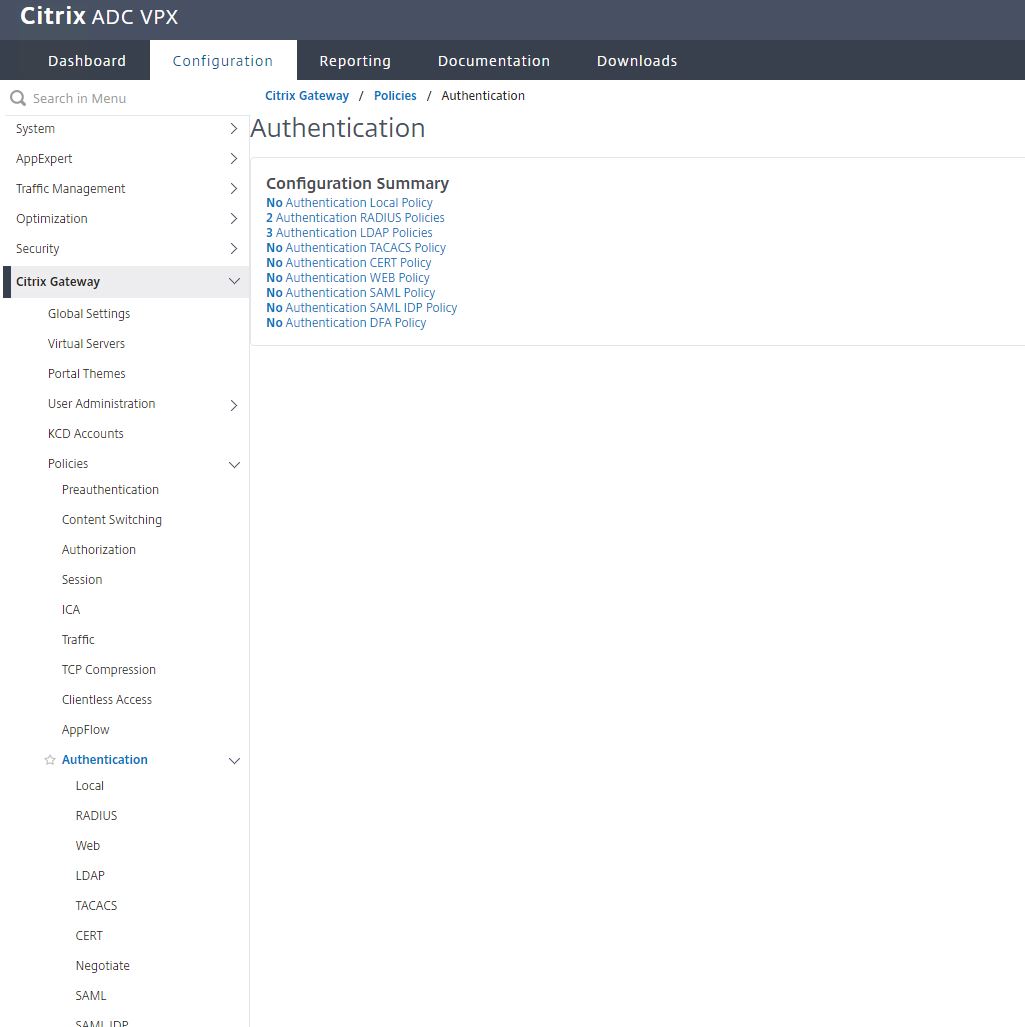
Task: Open No Authentication CERT Policy link
Action: point(348,263)
